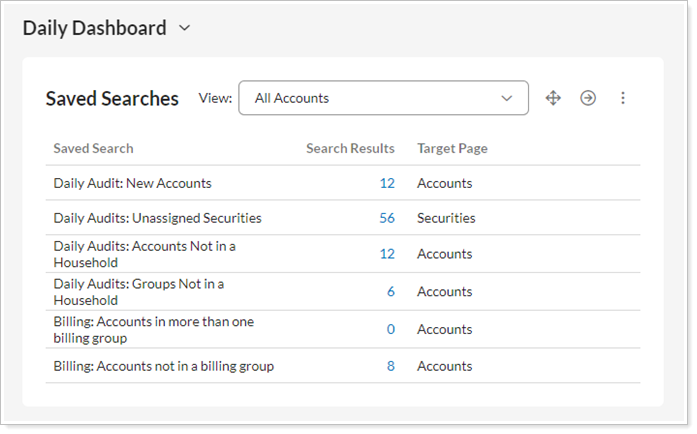The height and width of the screenshot is (434, 697).
Task: Open the 8 results for Accounts not in a billing group
Action: (390, 366)
